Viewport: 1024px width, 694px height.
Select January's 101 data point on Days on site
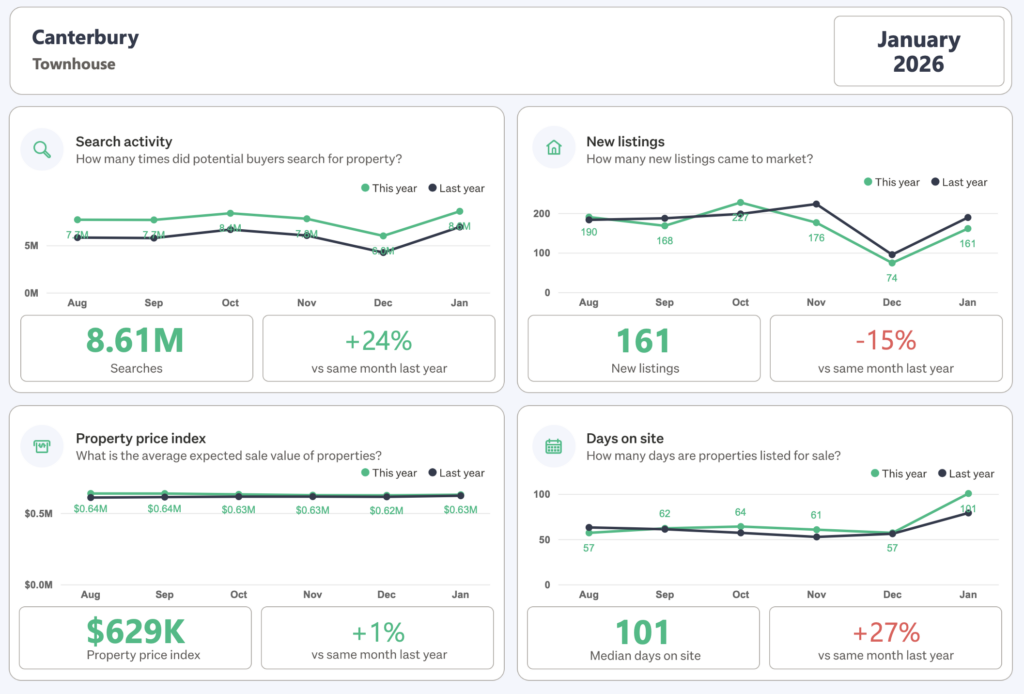[968, 493]
